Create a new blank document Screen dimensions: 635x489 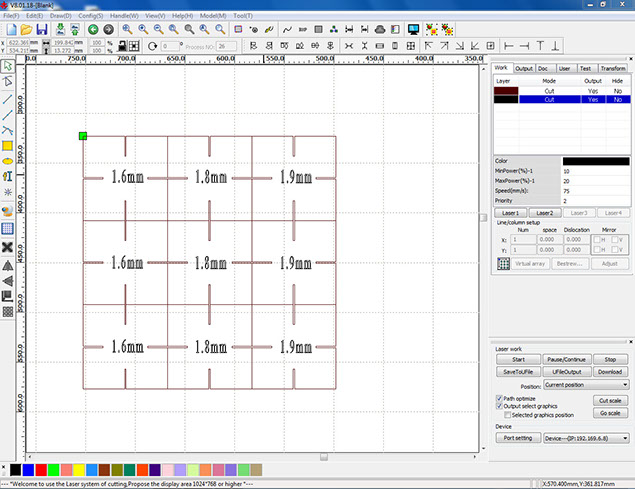click(x=11, y=30)
